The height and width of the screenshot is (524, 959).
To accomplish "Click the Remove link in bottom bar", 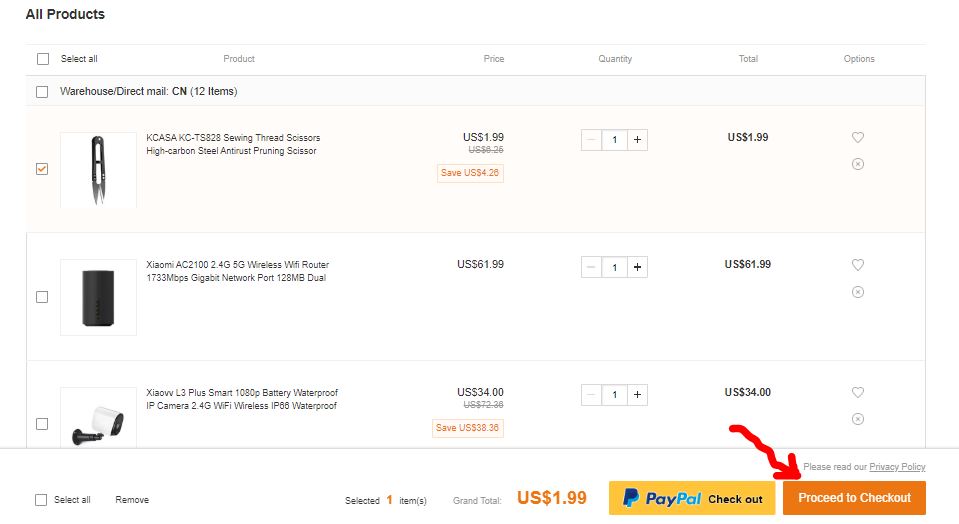I will tap(132, 500).
